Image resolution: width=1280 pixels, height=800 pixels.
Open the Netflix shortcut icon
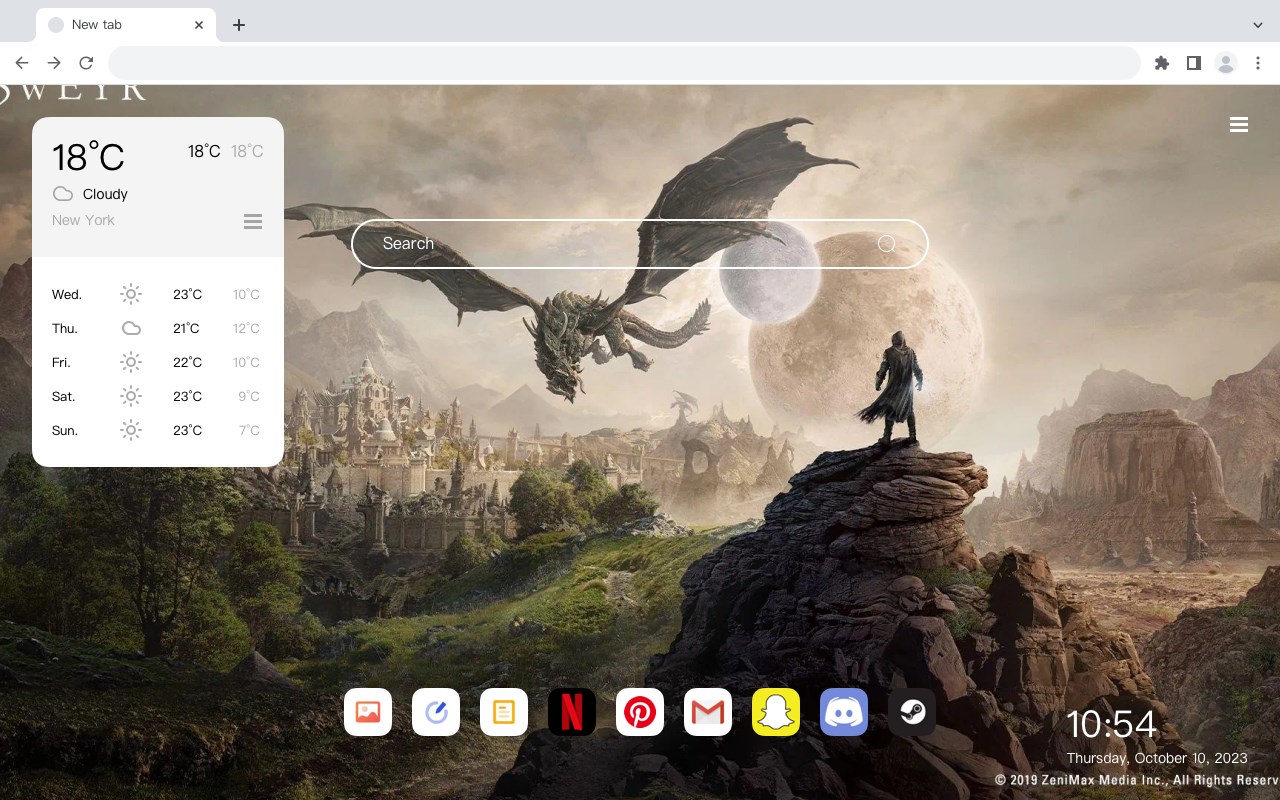coord(572,712)
